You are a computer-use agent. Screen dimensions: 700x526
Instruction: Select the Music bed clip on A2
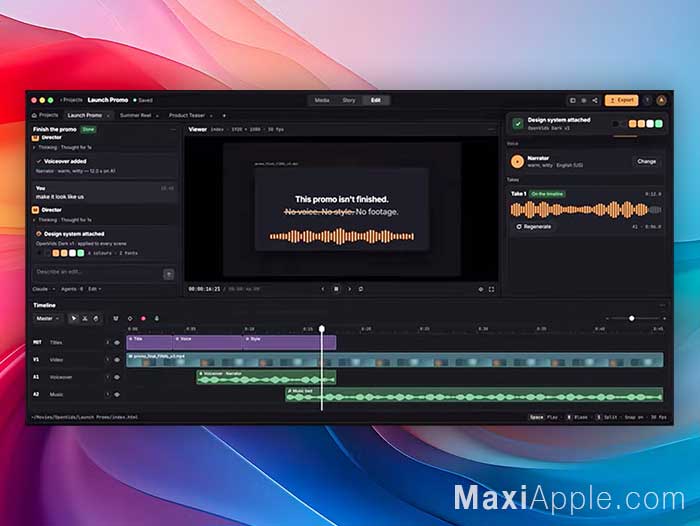(x=474, y=395)
